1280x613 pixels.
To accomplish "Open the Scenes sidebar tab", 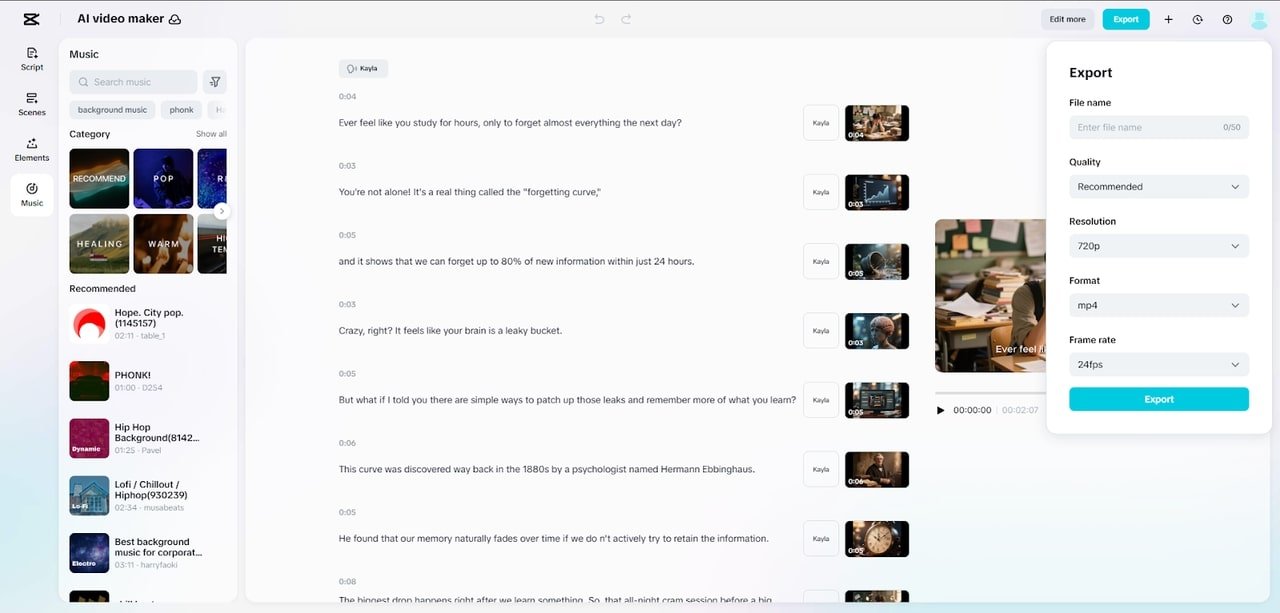I will 32,104.
